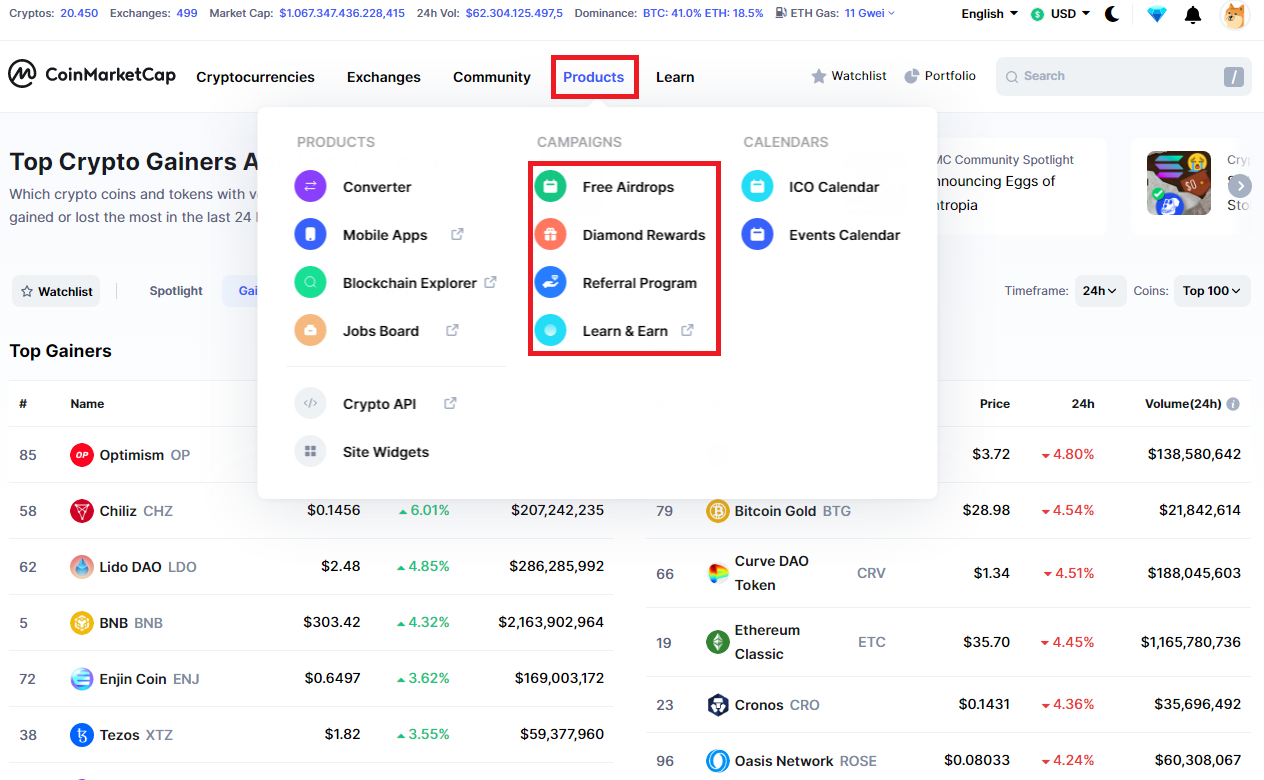Image resolution: width=1264 pixels, height=780 pixels.
Task: Click the 24h column header
Action: pyautogui.click(x=1083, y=404)
